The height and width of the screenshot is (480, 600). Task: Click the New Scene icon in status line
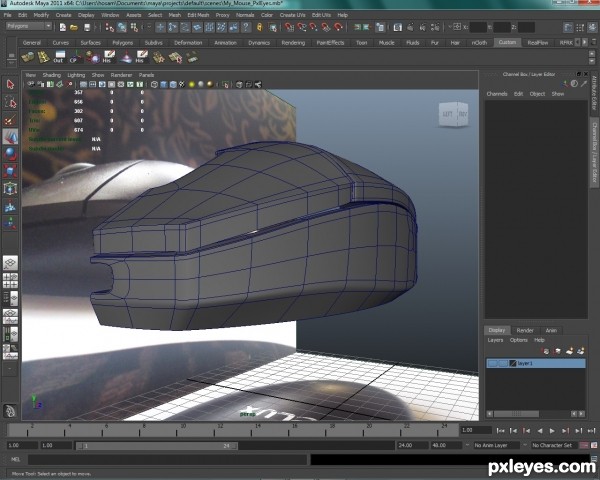[x=62, y=27]
